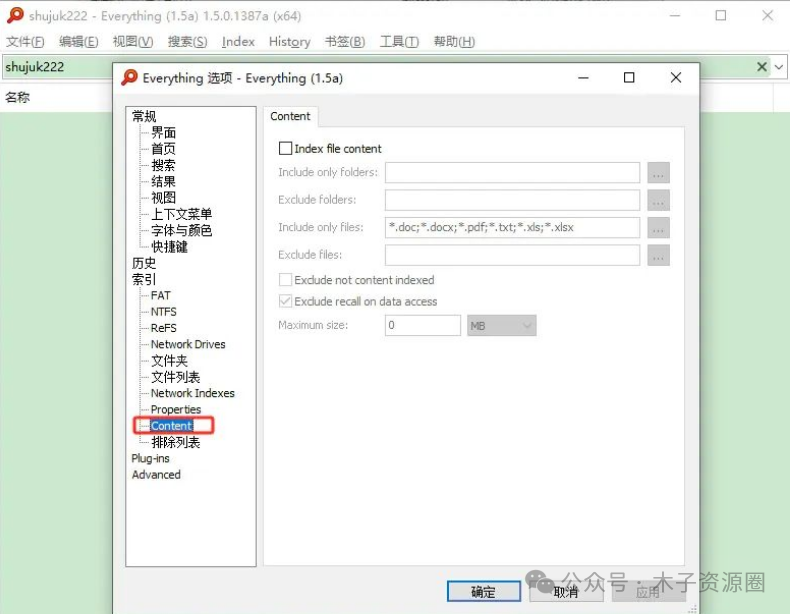Select Plug-ins in the options tree
Viewport: 791px width, 614px height.
tap(150, 458)
